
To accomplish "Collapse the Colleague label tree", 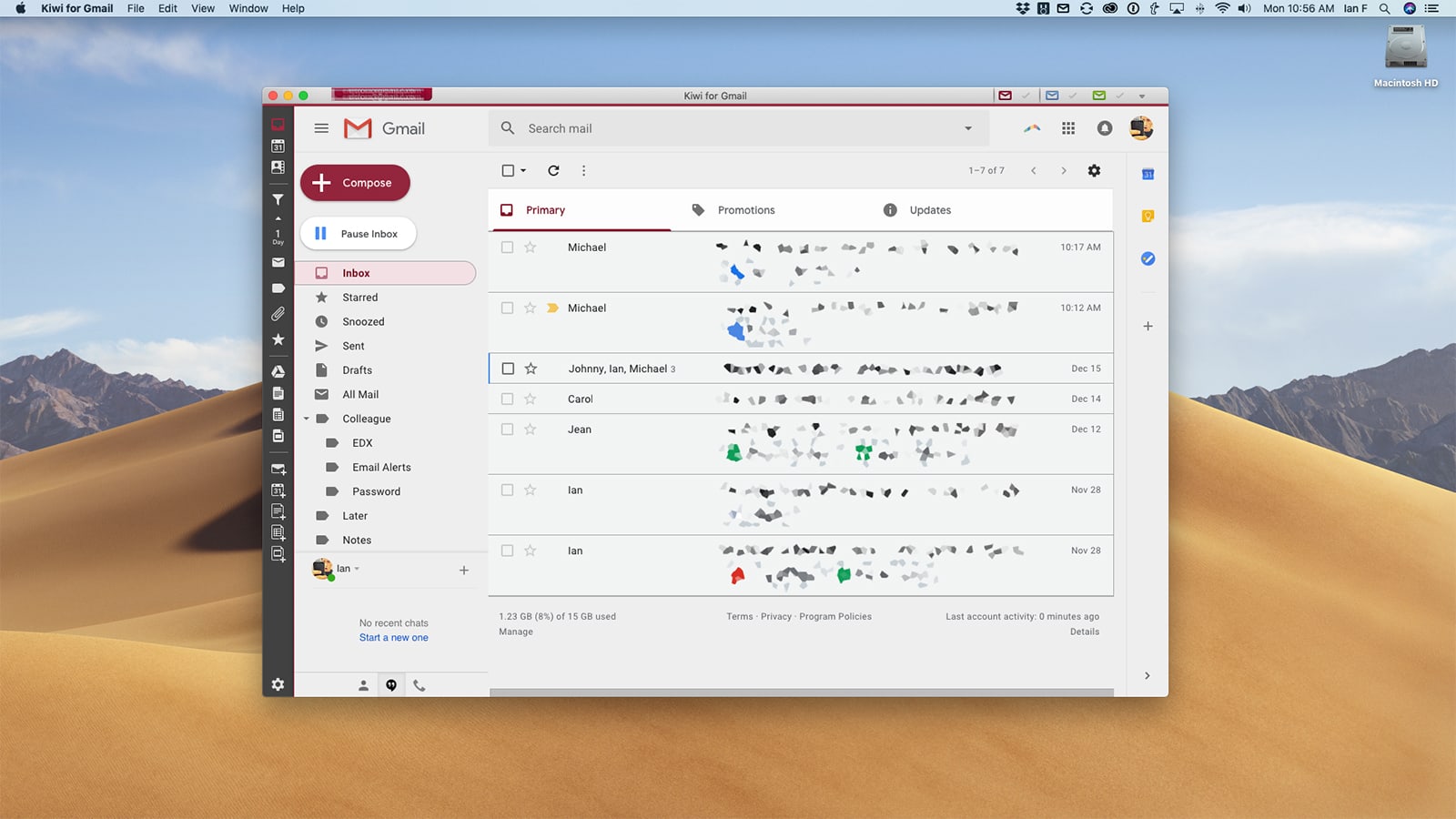I will point(307,419).
